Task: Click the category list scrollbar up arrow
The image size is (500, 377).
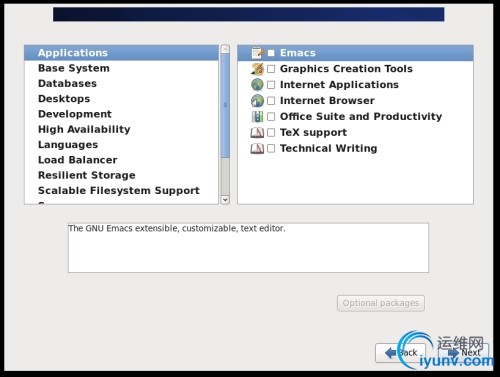Action: (225, 50)
